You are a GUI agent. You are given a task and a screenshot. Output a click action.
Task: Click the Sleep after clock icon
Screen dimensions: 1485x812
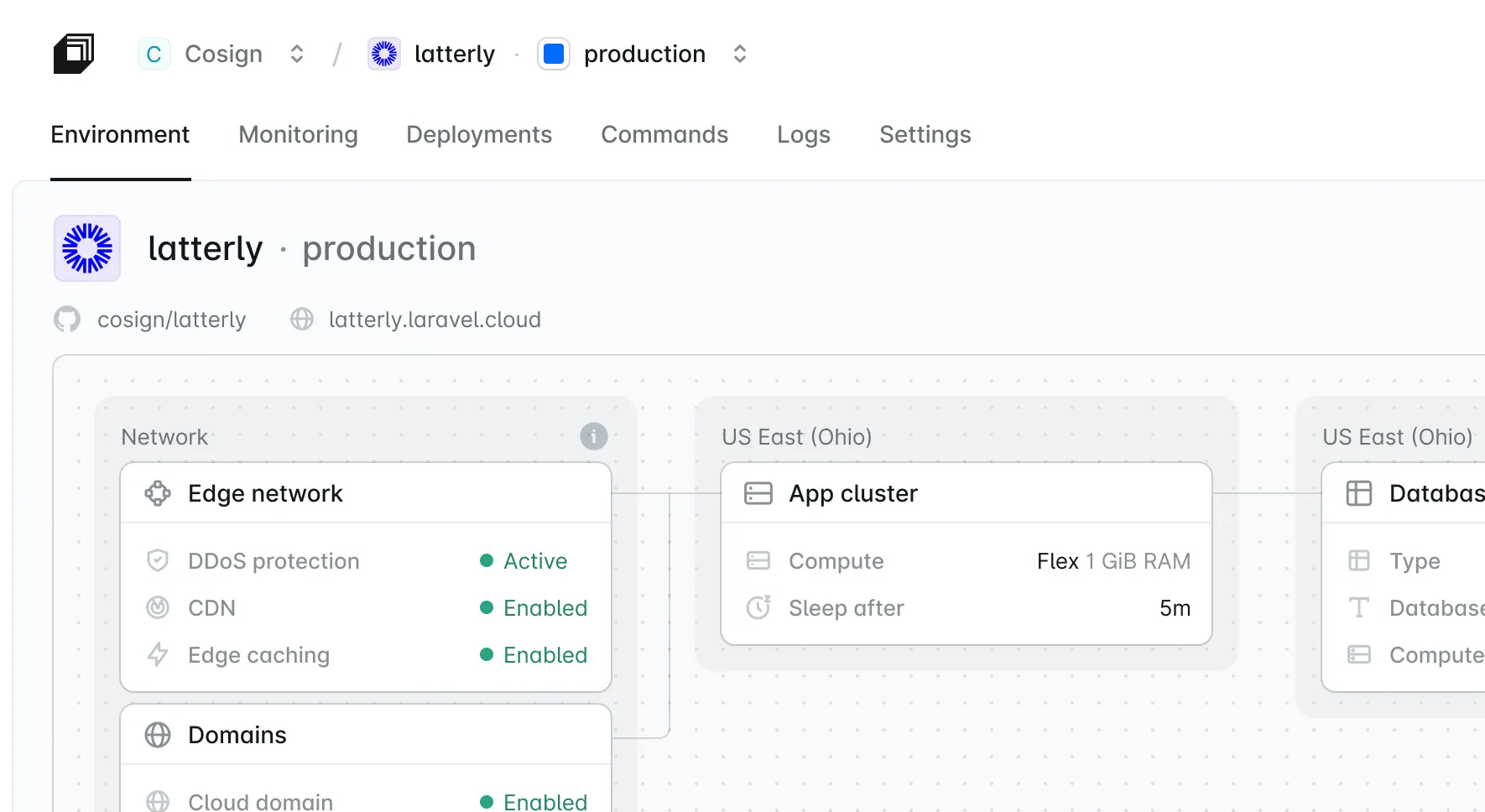point(758,607)
